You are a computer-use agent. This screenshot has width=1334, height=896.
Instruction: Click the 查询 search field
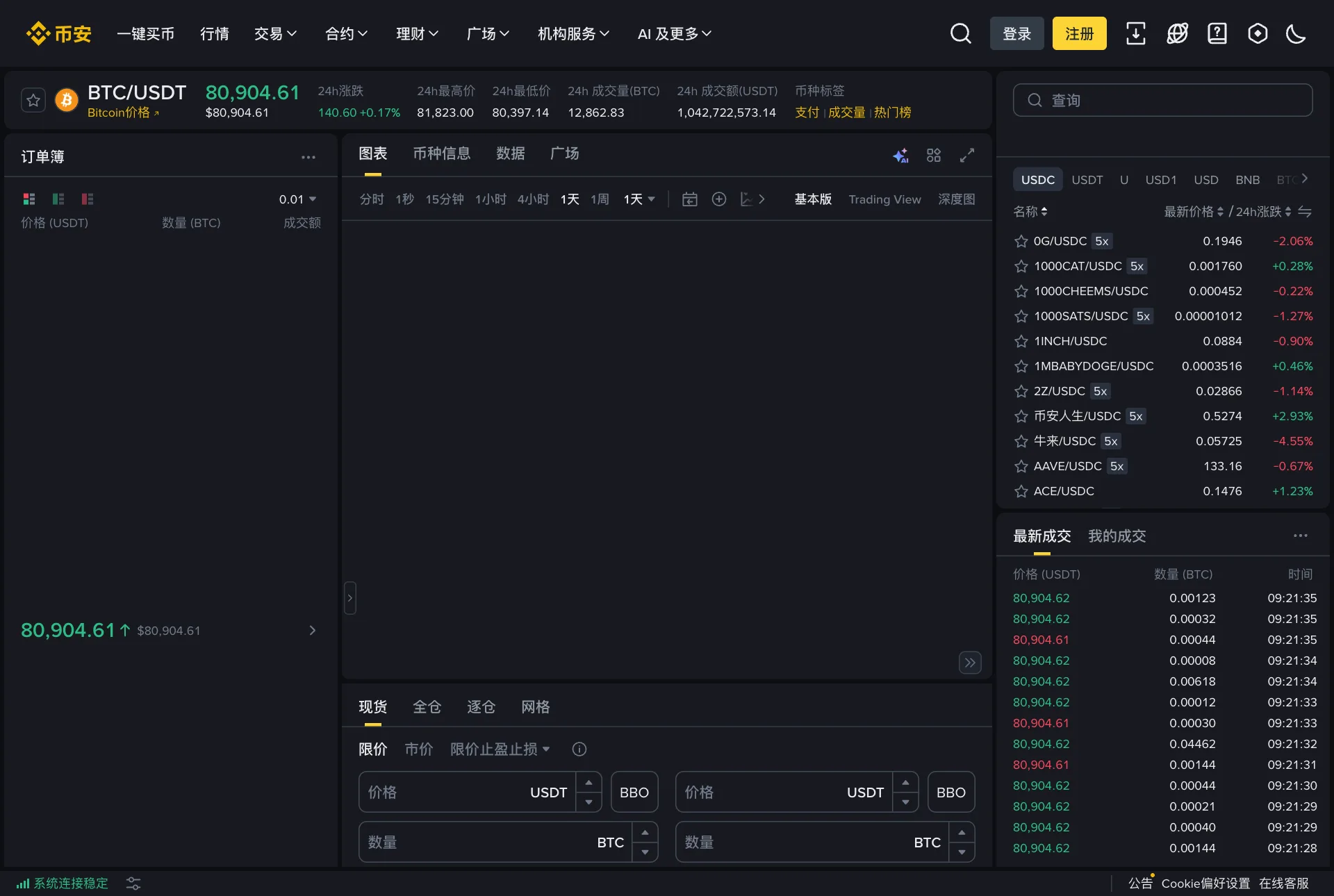click(1163, 100)
